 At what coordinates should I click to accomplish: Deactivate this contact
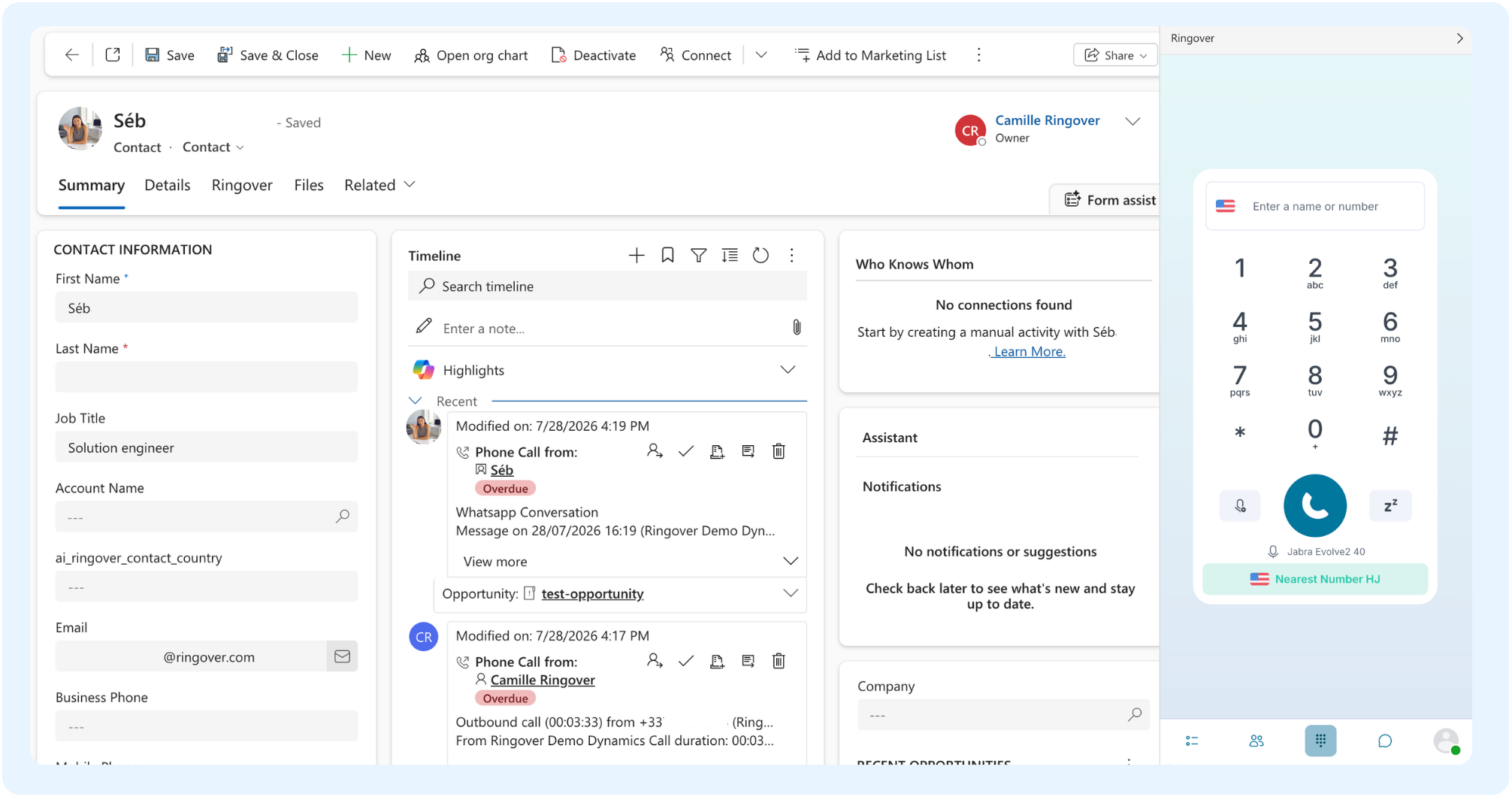coord(594,55)
